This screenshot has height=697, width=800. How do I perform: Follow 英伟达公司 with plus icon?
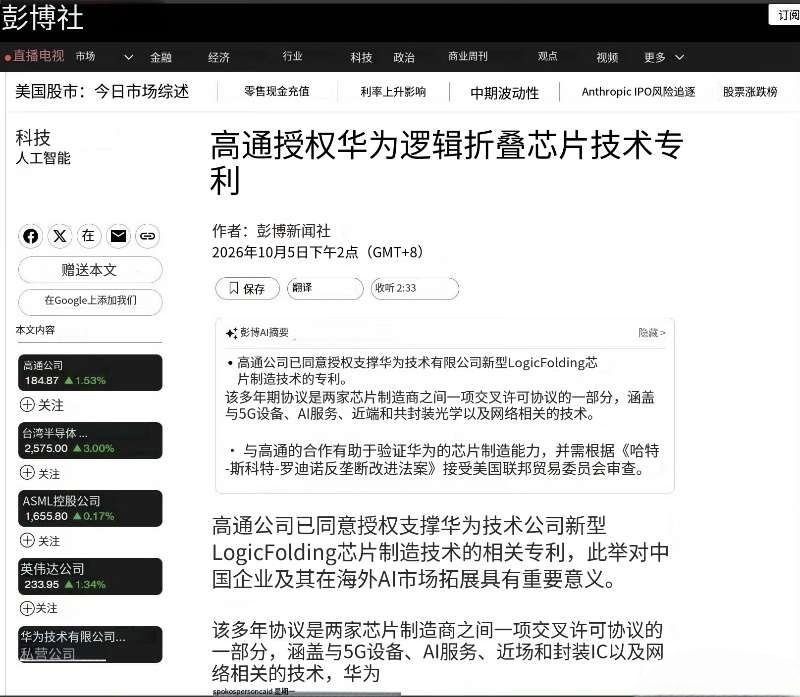tap(27, 608)
